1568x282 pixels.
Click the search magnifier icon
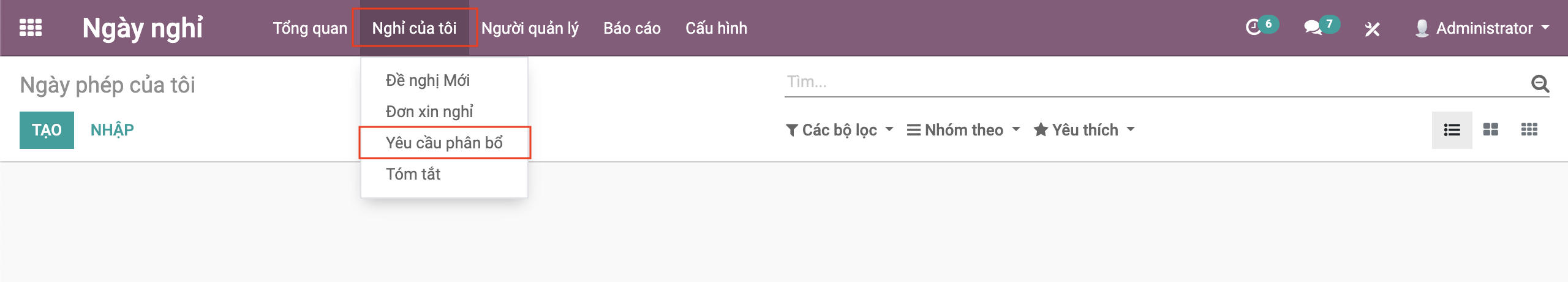click(1540, 83)
